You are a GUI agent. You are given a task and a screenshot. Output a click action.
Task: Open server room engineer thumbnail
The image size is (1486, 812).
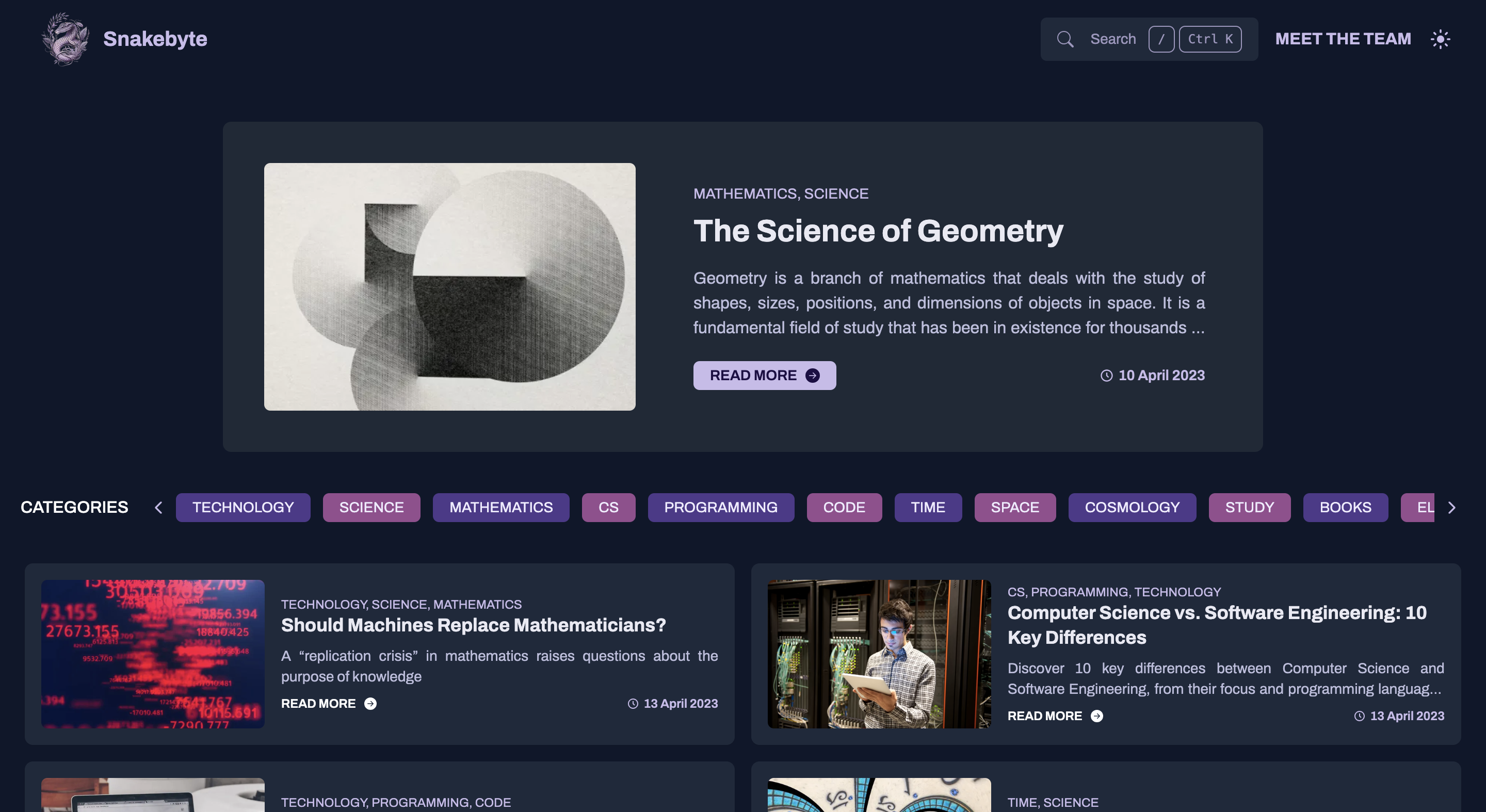[879, 654]
